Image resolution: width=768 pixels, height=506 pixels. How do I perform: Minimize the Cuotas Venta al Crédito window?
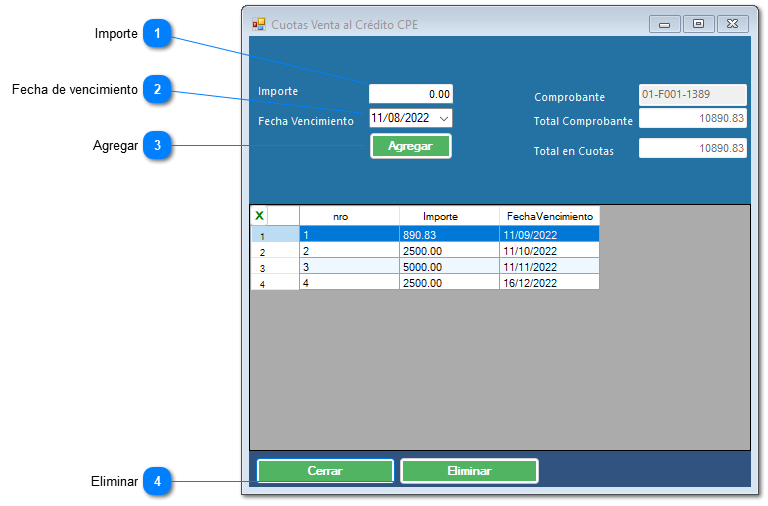coord(664,24)
